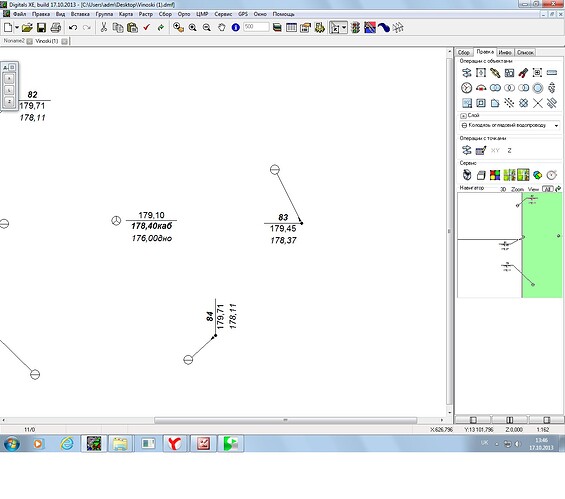Click the scale input field showing 500
This screenshot has height=499, width=565.
pos(256,27)
